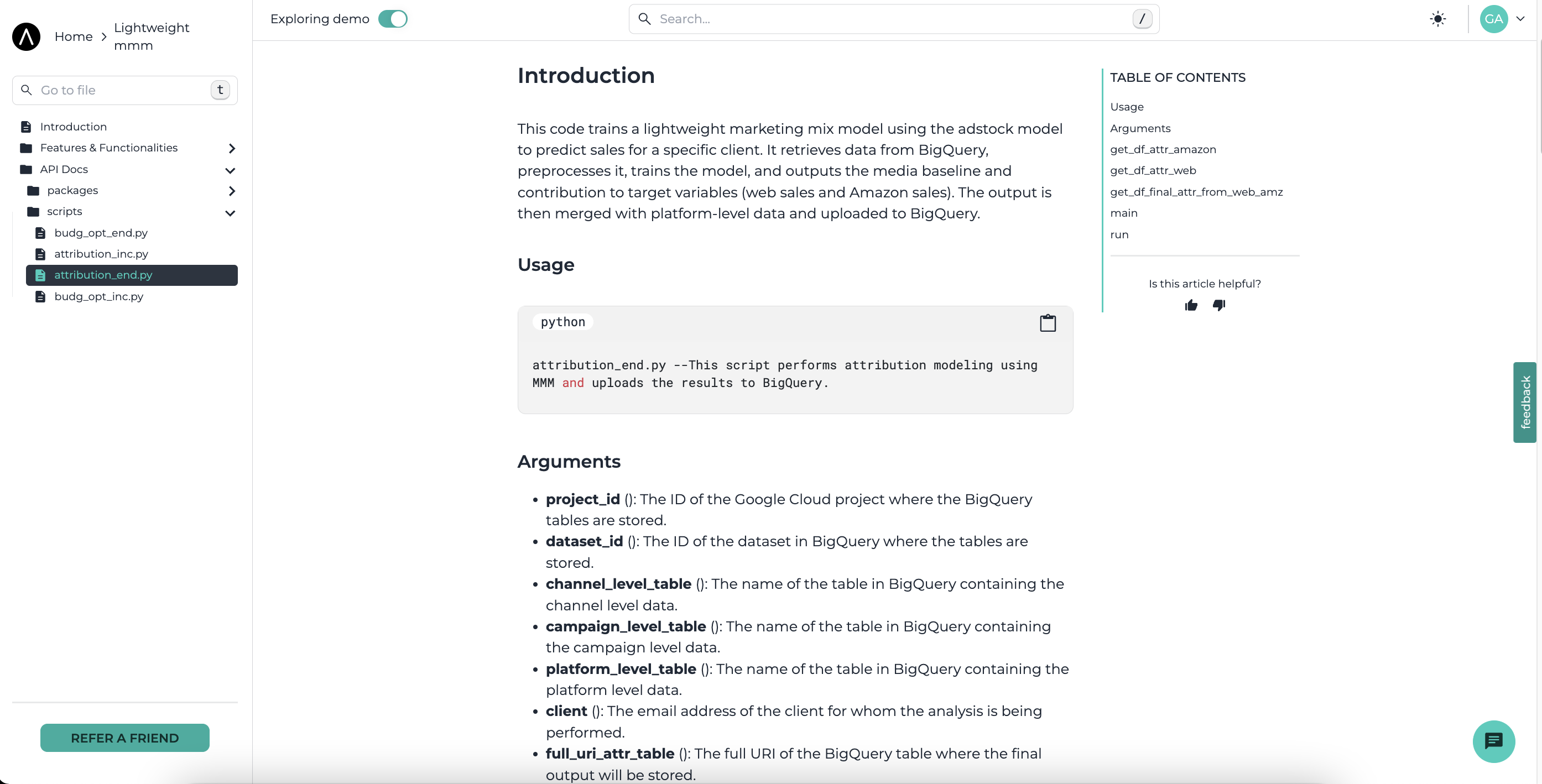Click the Introduction document icon in sidebar

pyautogui.click(x=26, y=127)
